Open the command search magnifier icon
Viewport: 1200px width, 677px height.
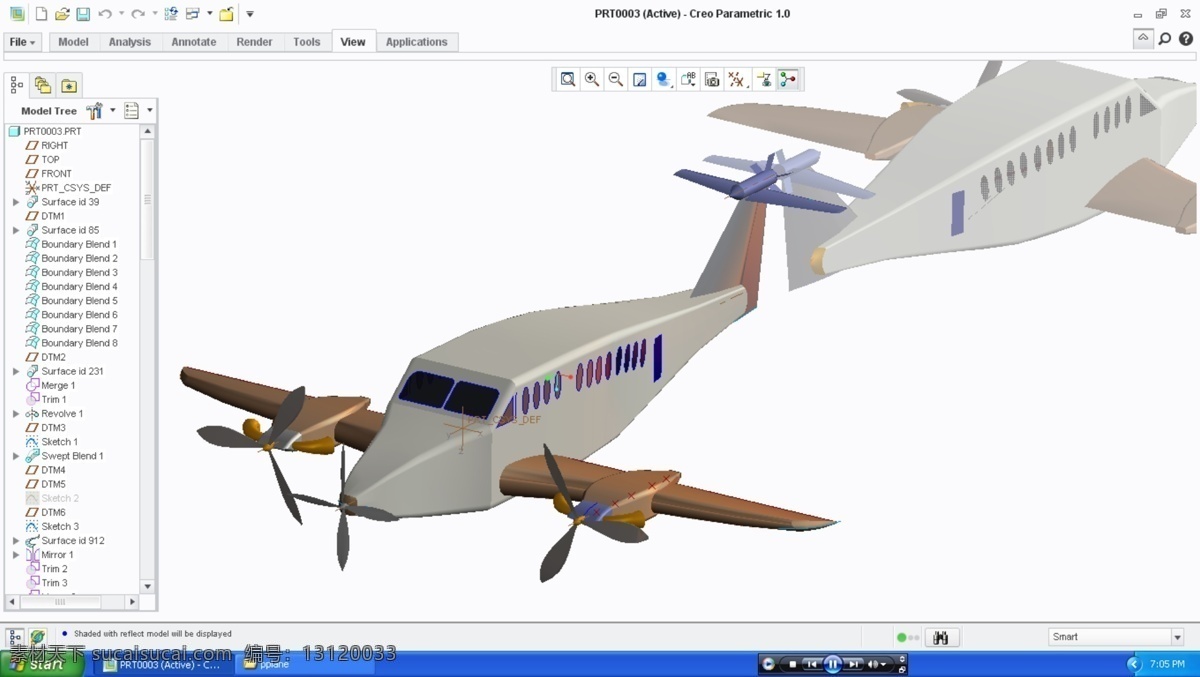1165,39
